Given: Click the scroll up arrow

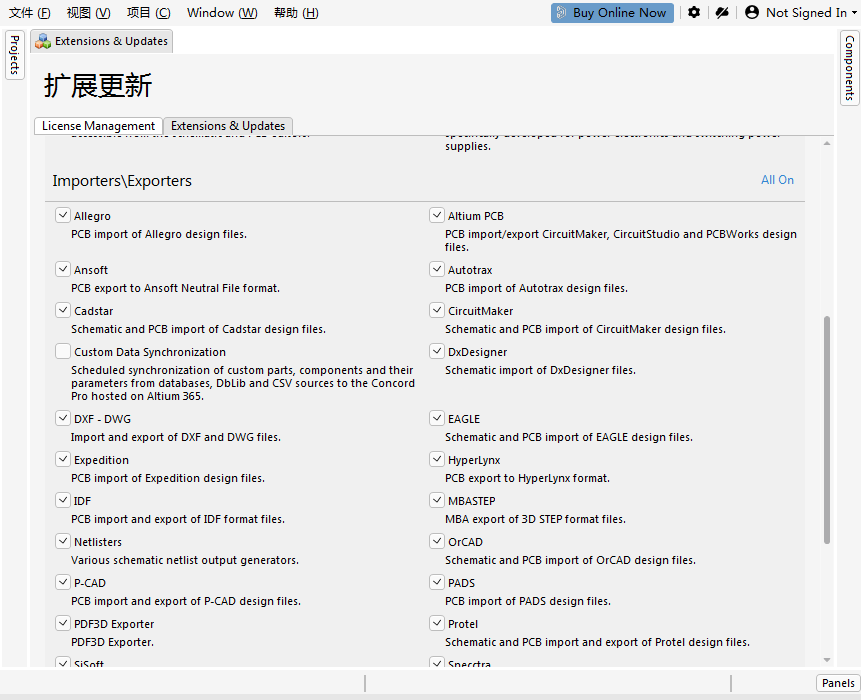Looking at the screenshot, I should (827, 144).
